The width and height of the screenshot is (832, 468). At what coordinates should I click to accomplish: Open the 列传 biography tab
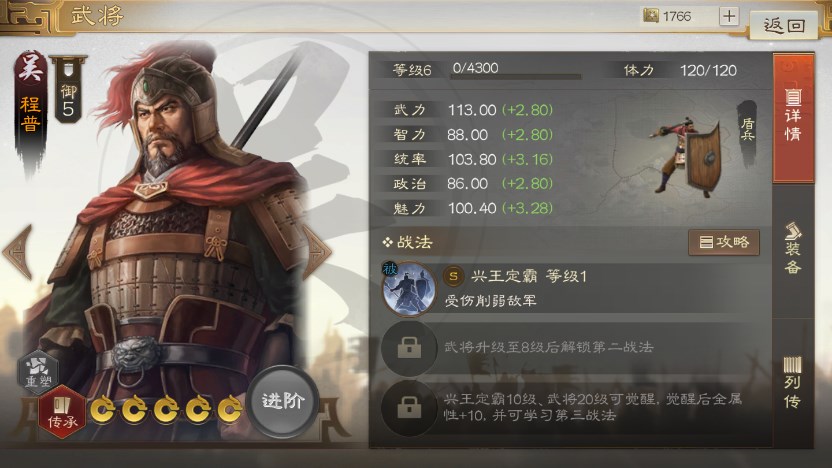[x=793, y=382]
